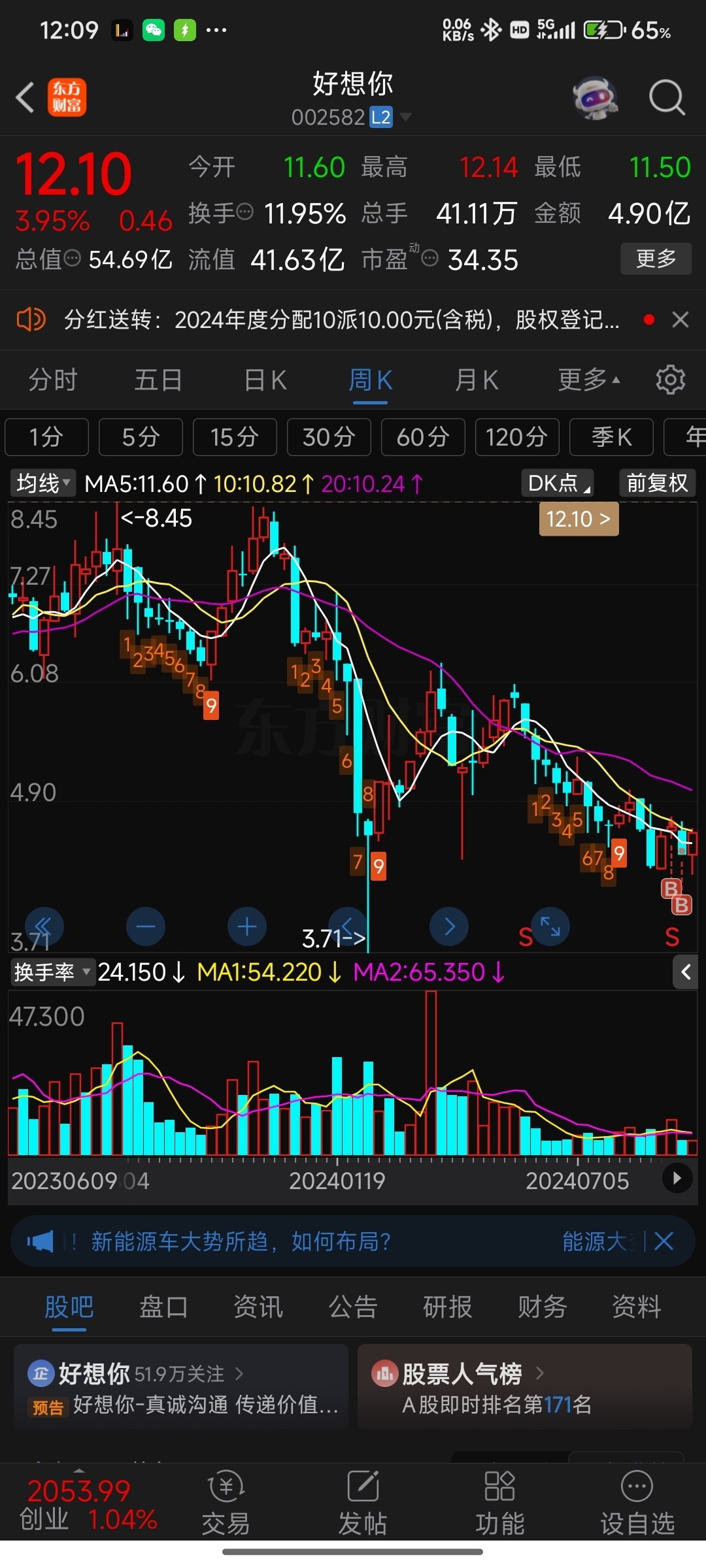
Task: Open 资讯 section tab
Action: [258, 1307]
